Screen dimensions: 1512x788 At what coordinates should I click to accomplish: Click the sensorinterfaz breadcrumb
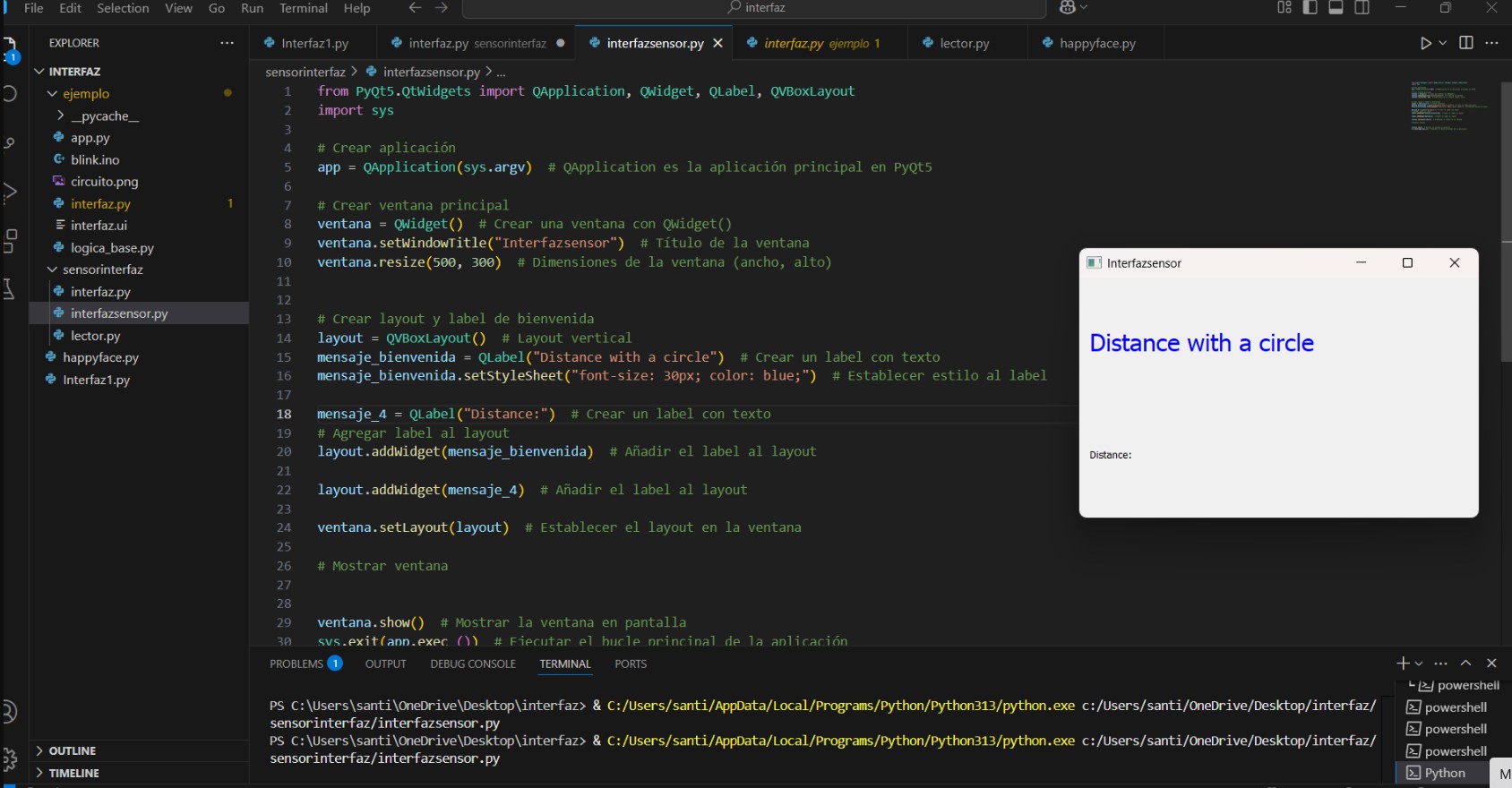[x=305, y=72]
